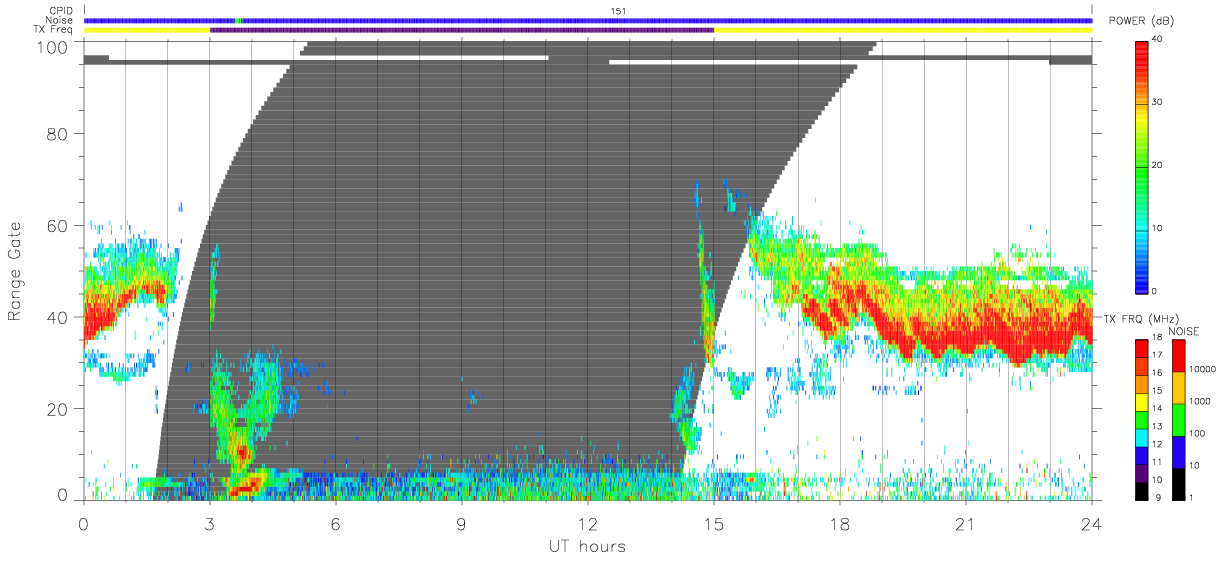Click the '40' label on the power colorbar
Image resolution: width=1228 pixels, height=567 pixels.
coord(1159,40)
